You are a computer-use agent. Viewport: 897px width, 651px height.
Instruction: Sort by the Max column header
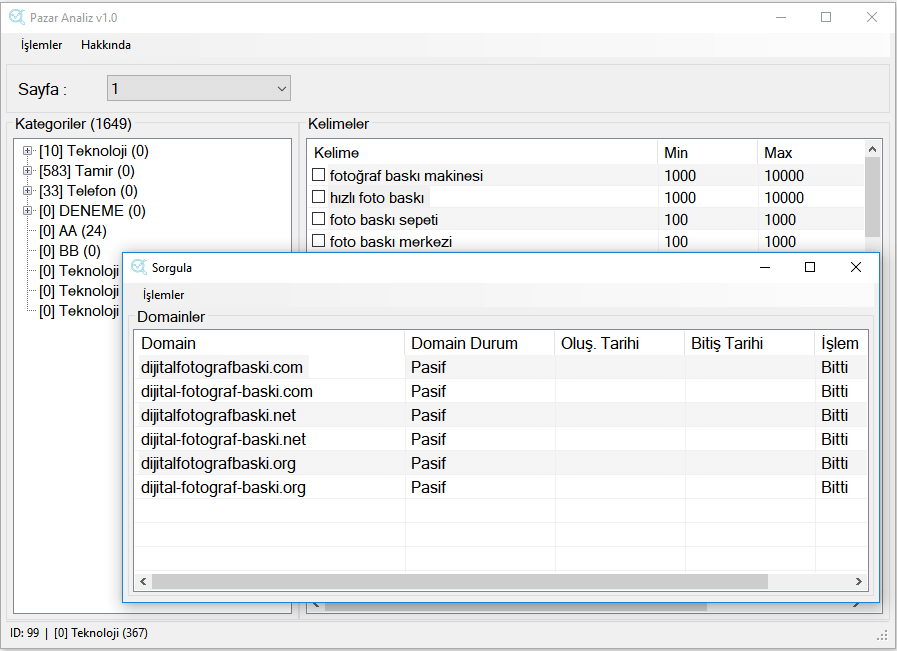[x=811, y=153]
